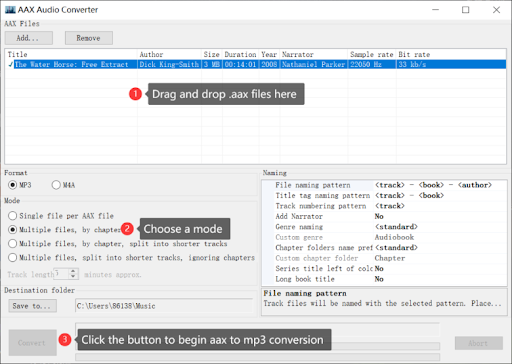Sort files by the Duration column header
Viewport: 512px width, 364px height.
[240, 54]
